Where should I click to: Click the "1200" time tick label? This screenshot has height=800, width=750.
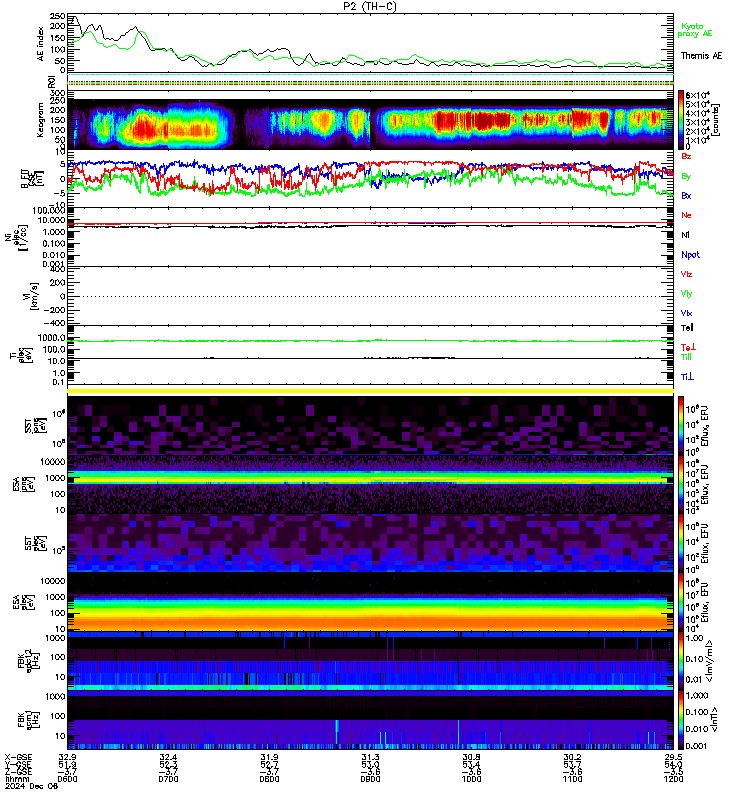[x=673, y=779]
